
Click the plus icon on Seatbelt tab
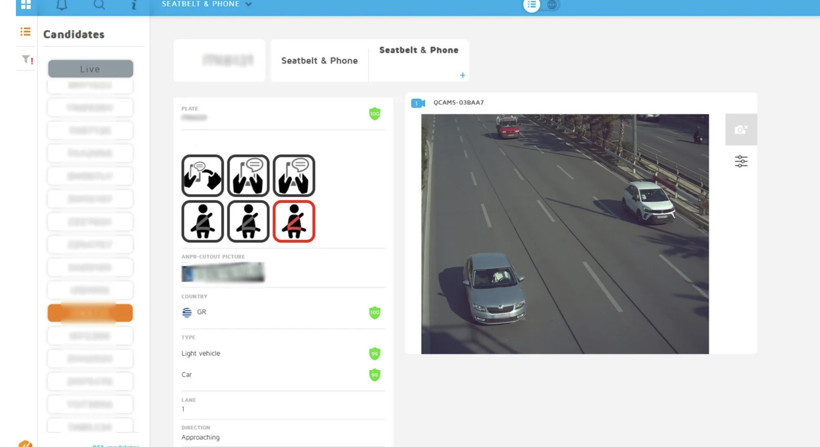[x=462, y=75]
